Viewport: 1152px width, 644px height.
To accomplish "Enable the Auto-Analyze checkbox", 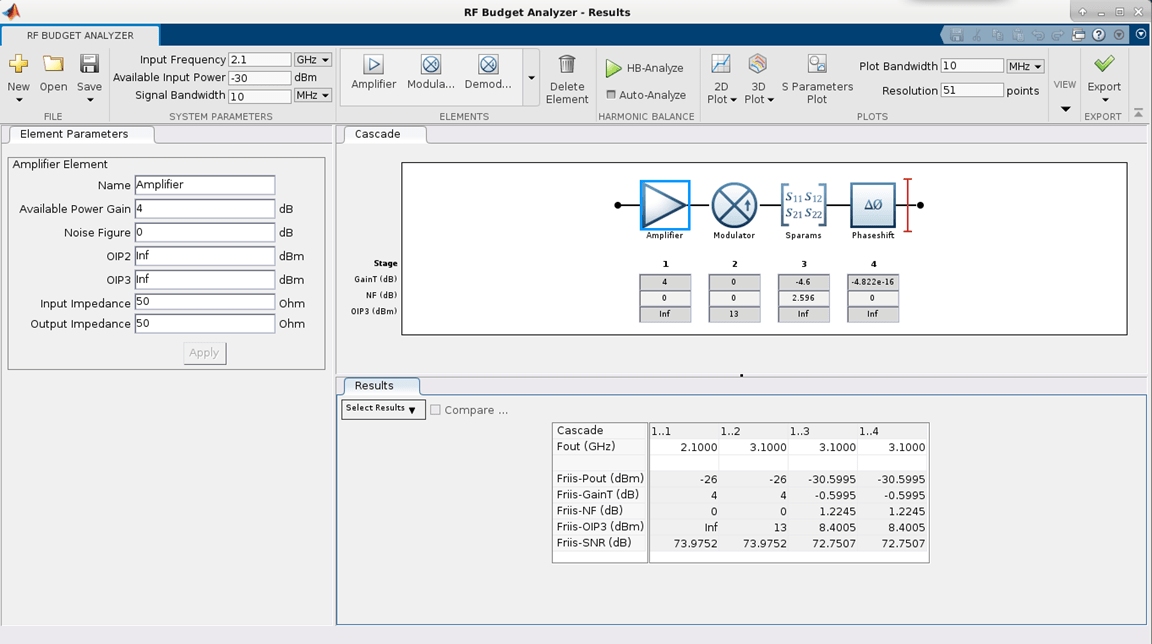I will [x=611, y=95].
